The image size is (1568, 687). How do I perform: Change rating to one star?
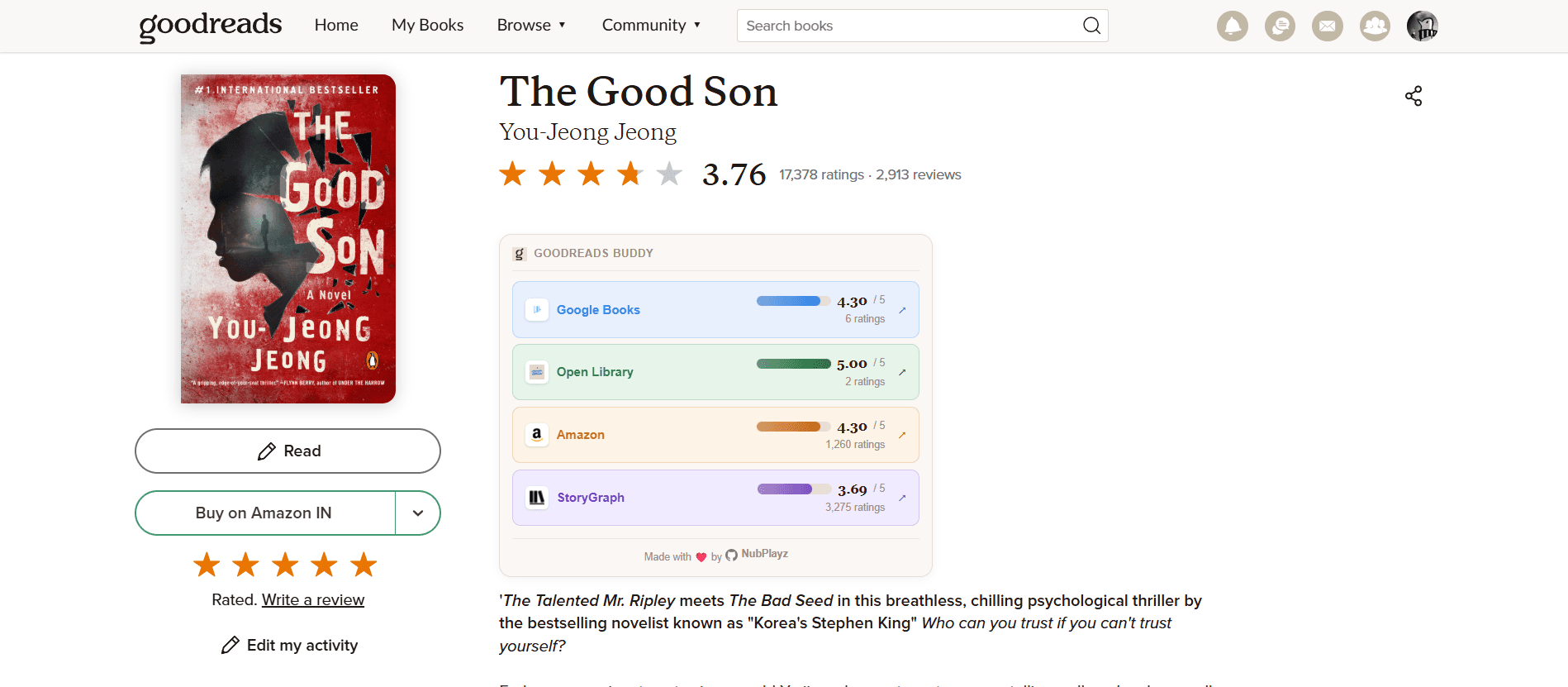click(207, 564)
